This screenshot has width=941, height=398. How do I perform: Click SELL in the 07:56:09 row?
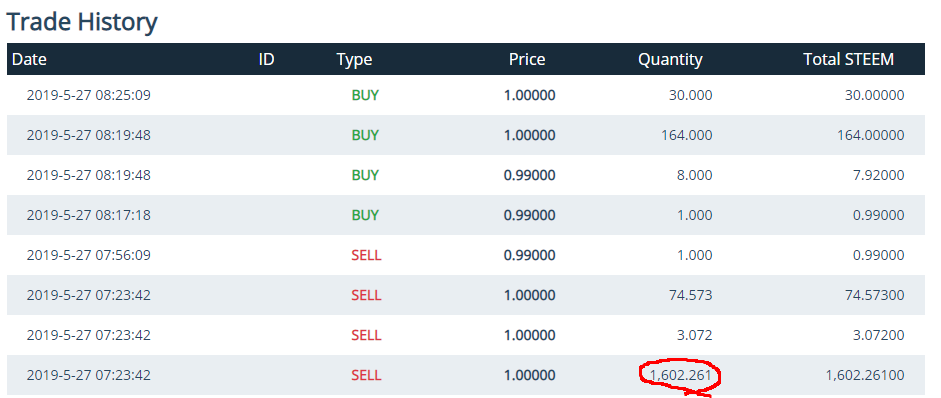pyautogui.click(x=366, y=255)
